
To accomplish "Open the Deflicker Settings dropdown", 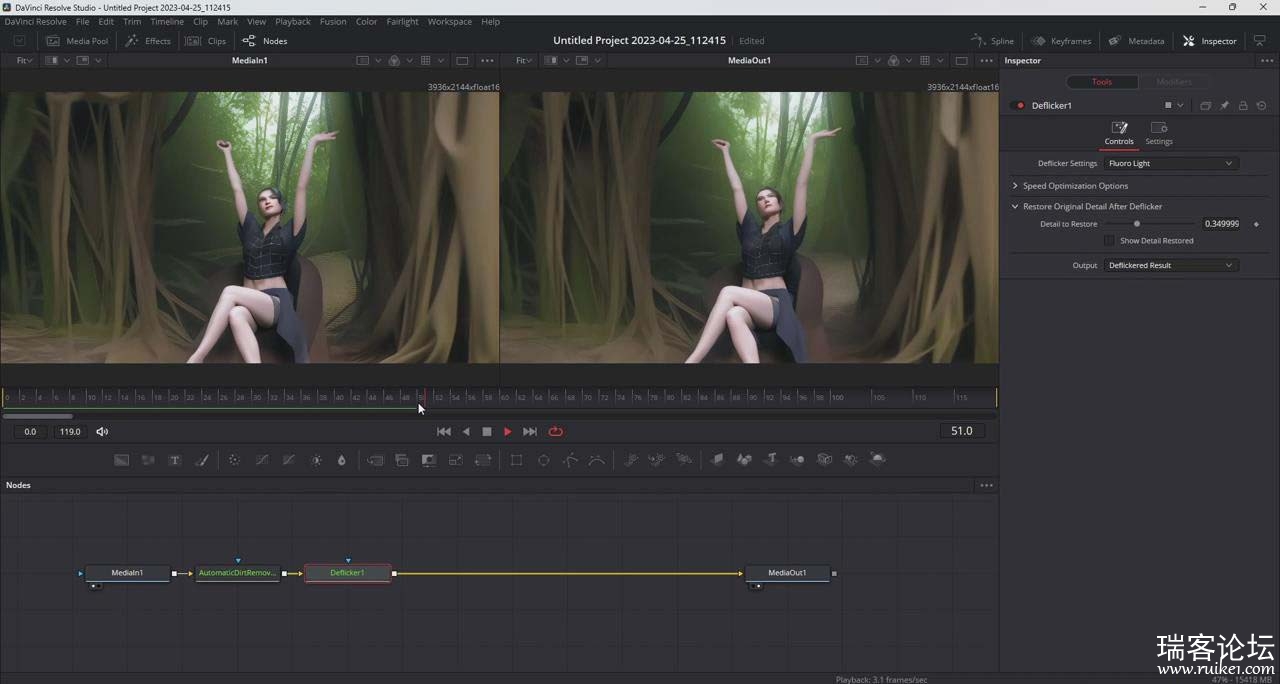I will tap(1171, 163).
